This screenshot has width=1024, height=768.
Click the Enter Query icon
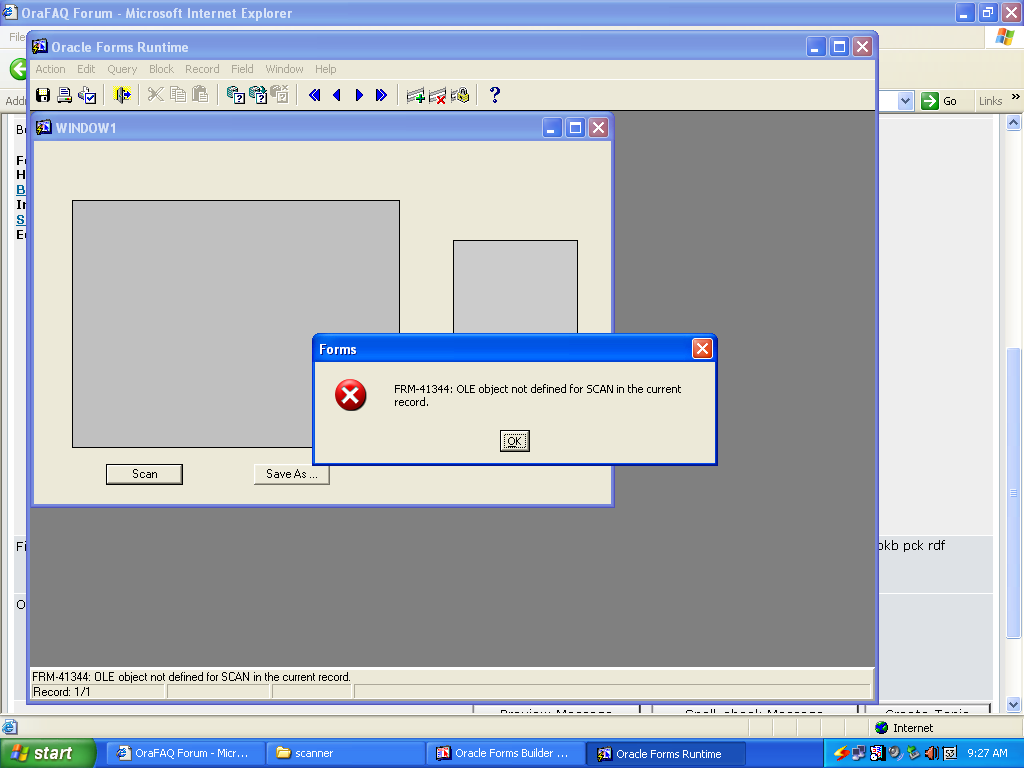coord(235,95)
